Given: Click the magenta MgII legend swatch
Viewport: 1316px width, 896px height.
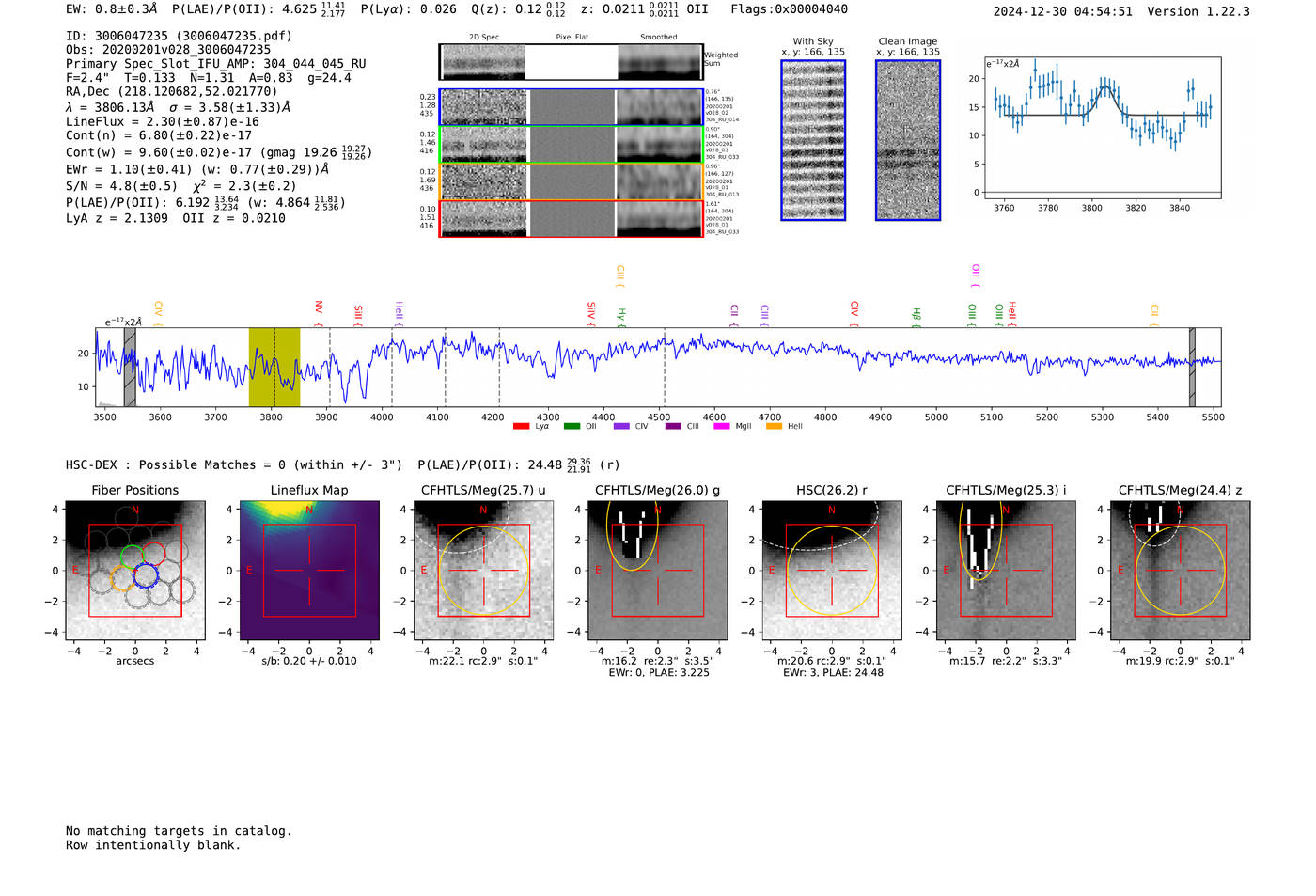Looking at the screenshot, I should tap(722, 427).
